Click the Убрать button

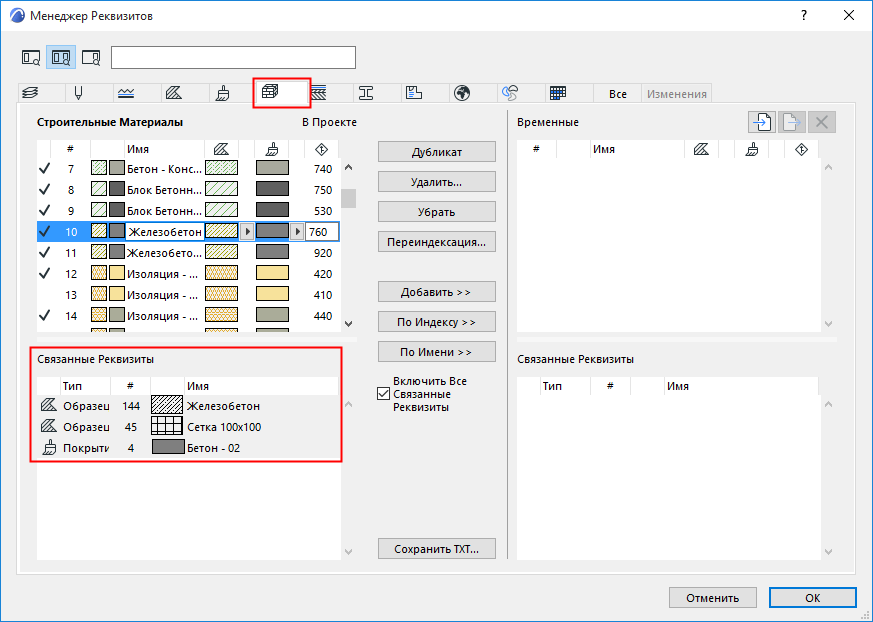(436, 212)
